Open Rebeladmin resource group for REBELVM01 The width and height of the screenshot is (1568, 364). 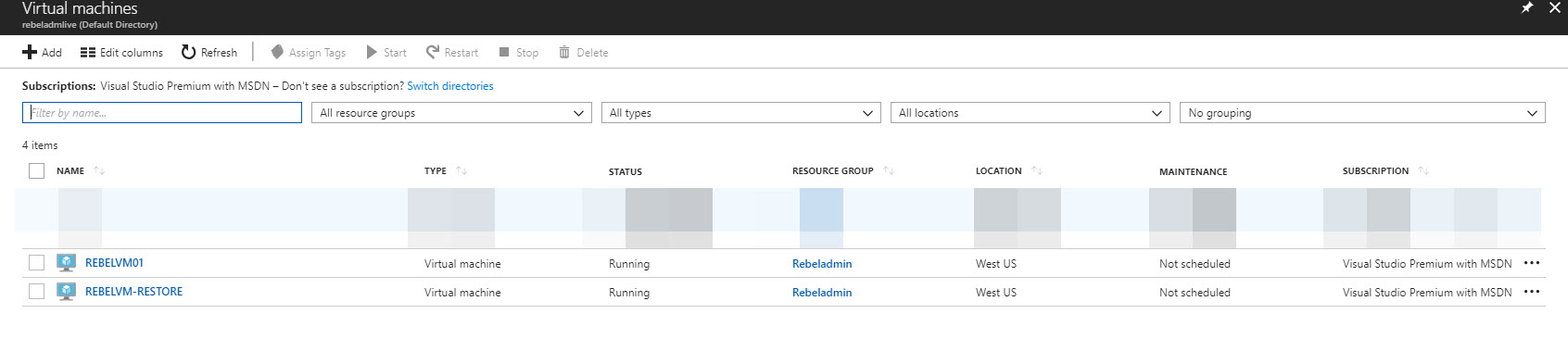(x=822, y=264)
